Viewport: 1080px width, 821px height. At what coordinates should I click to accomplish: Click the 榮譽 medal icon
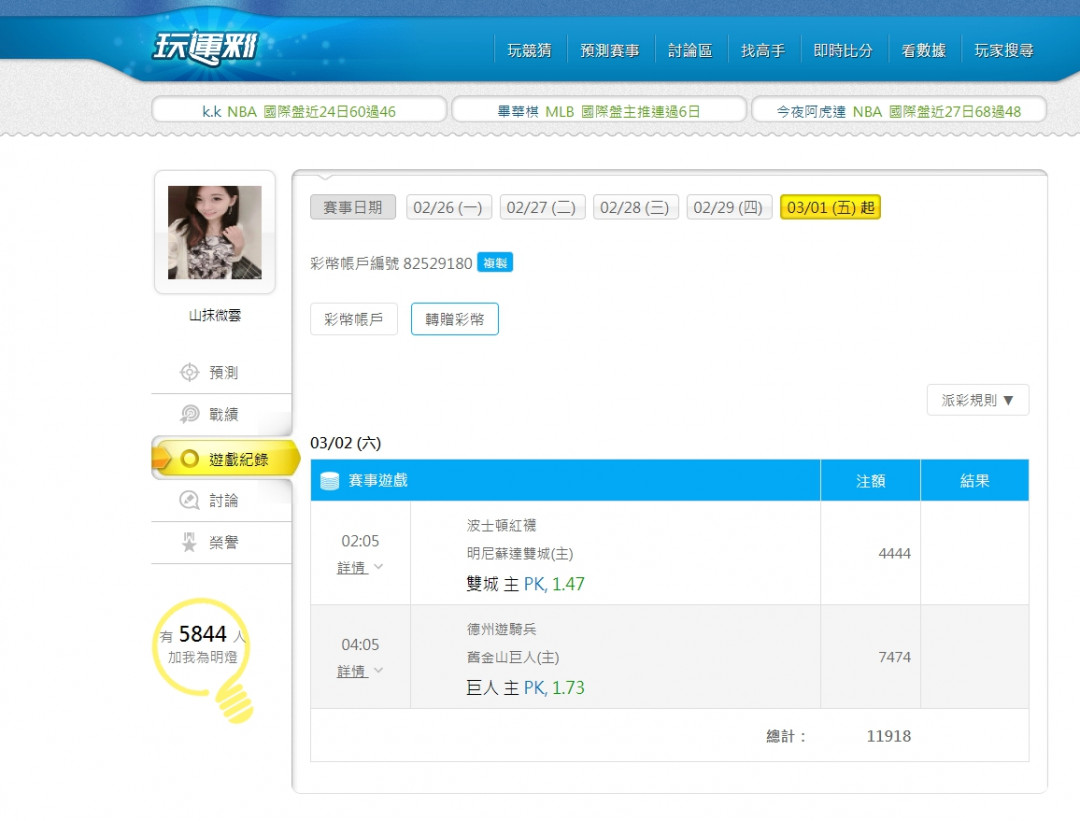pos(189,542)
